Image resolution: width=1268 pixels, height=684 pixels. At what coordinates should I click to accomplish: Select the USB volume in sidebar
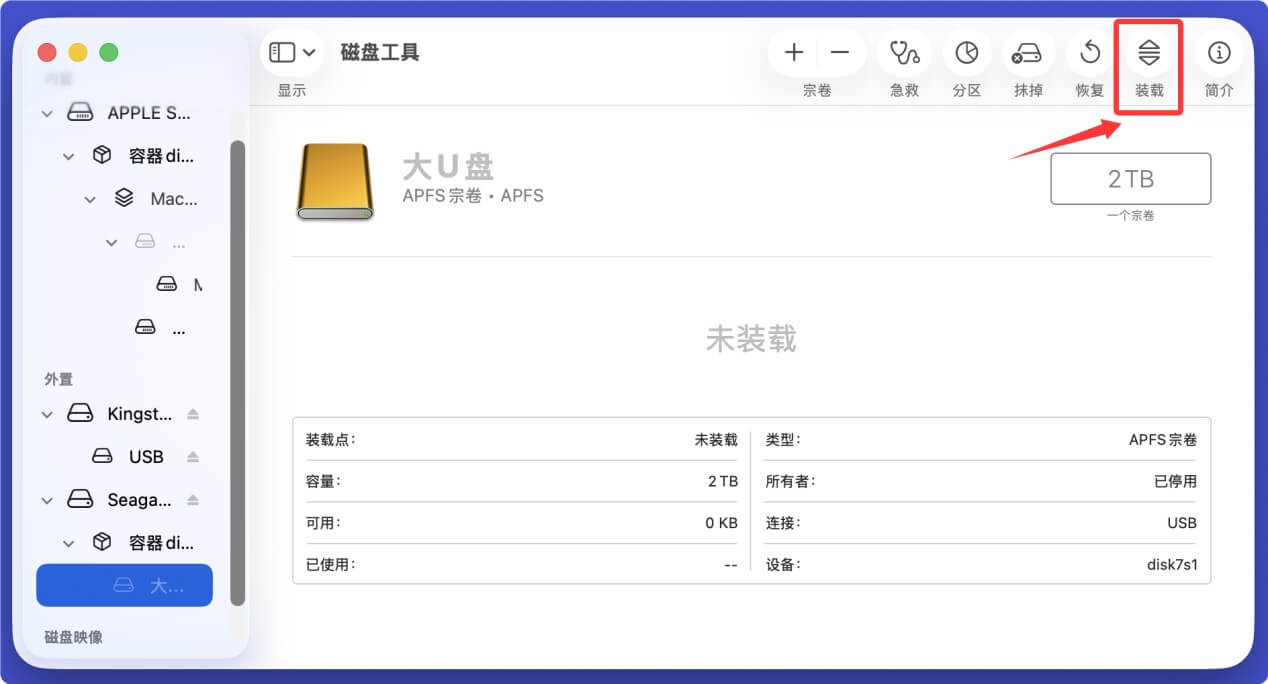[146, 456]
